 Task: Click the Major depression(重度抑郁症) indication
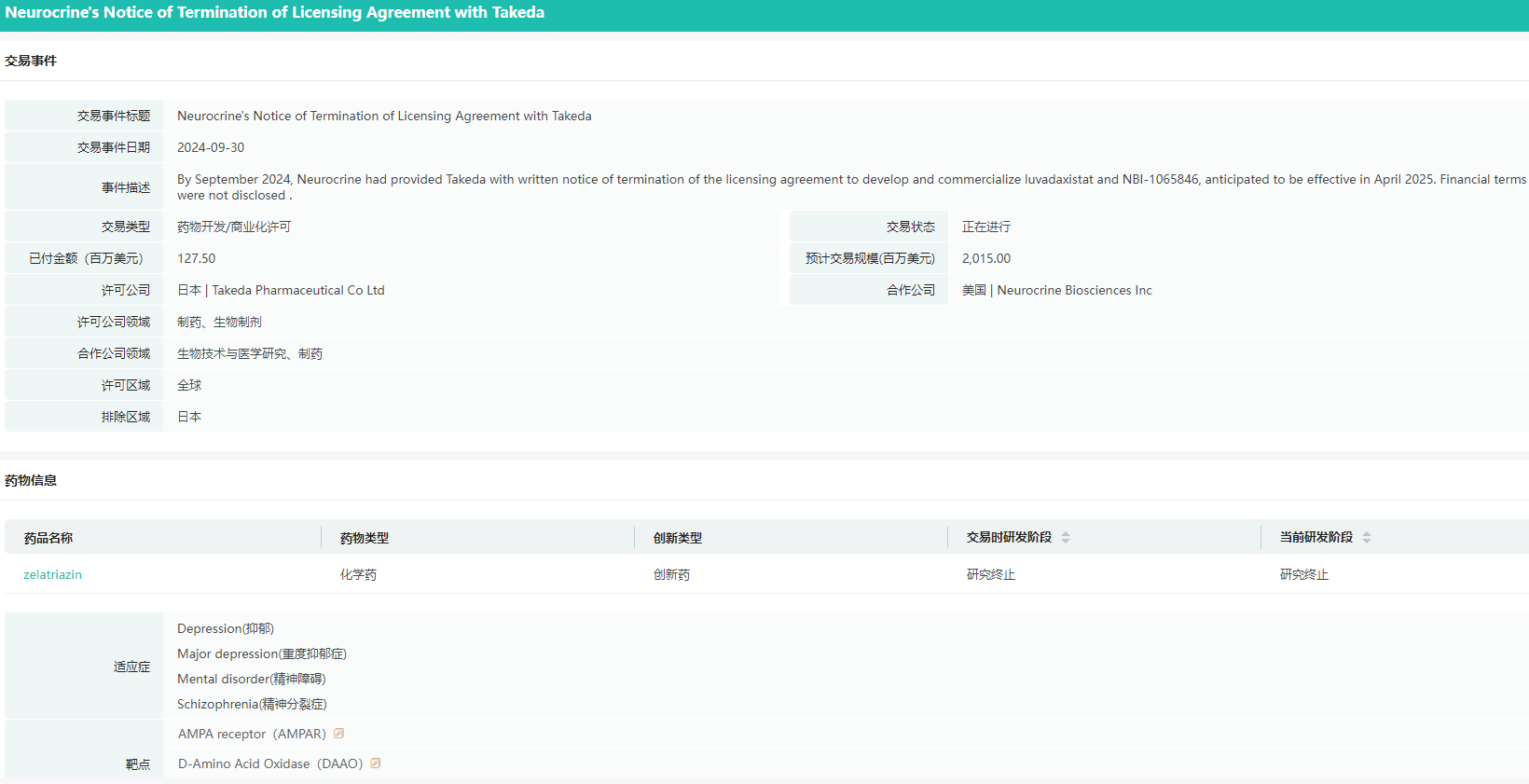[x=262, y=654]
